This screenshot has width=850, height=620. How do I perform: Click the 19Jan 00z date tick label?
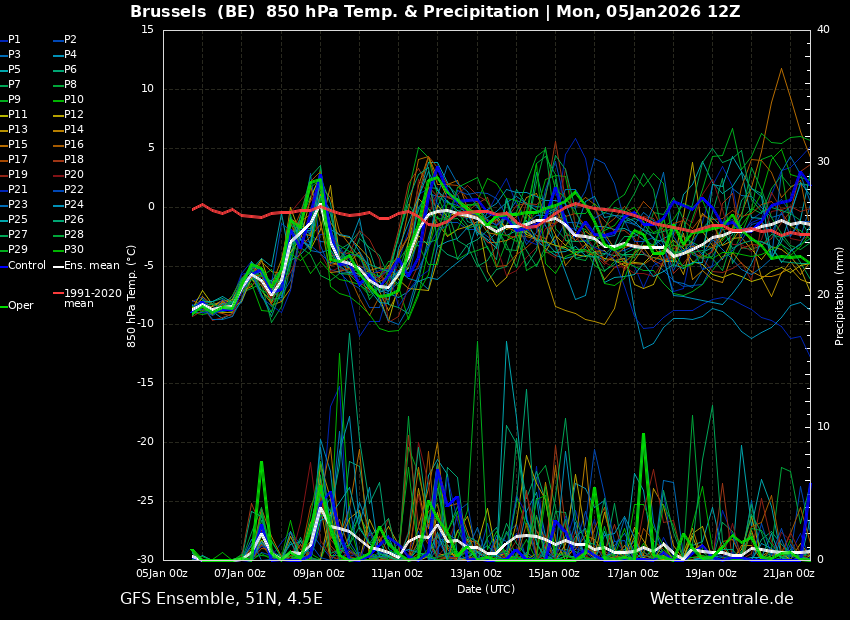711,573
